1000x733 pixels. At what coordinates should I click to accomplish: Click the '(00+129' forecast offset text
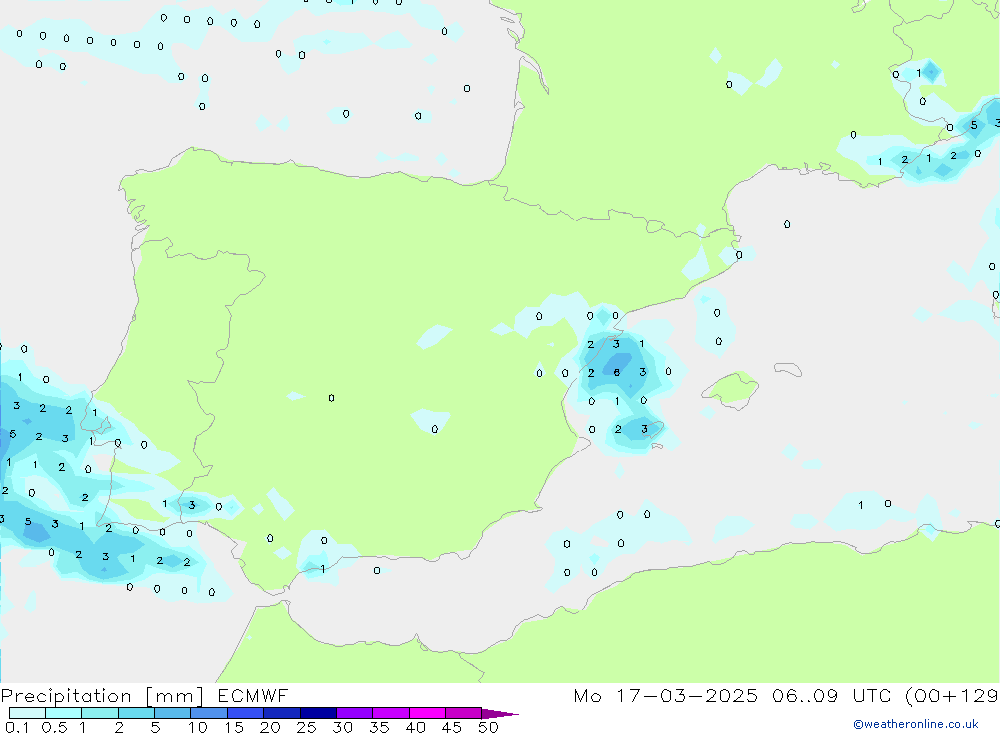[952, 695]
